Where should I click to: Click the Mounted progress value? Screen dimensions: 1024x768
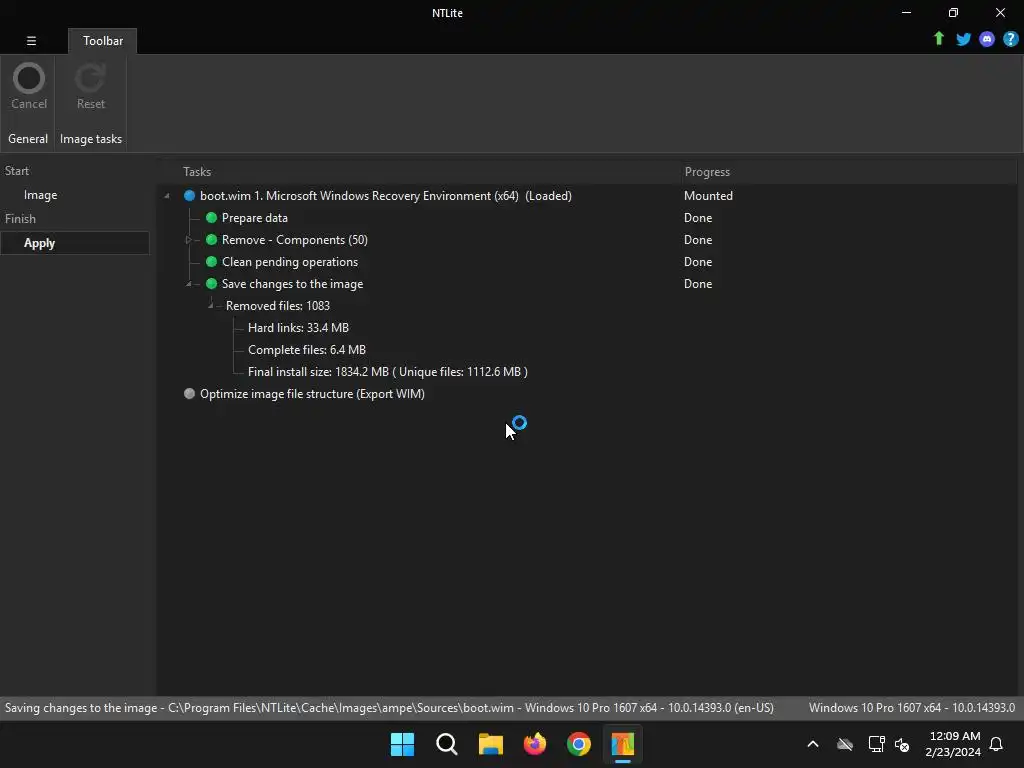click(708, 196)
